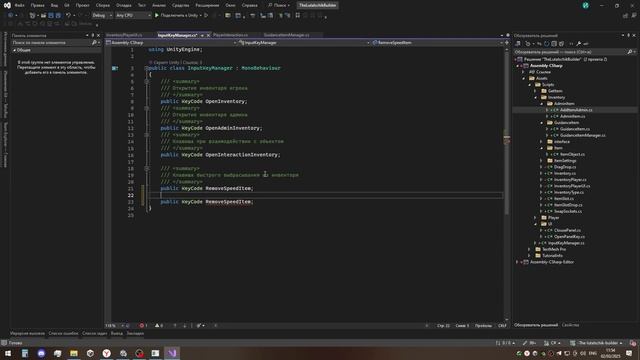This screenshot has height=360, width=640.
Task: Click Visual Studio icon in taskbar
Action: point(172,353)
